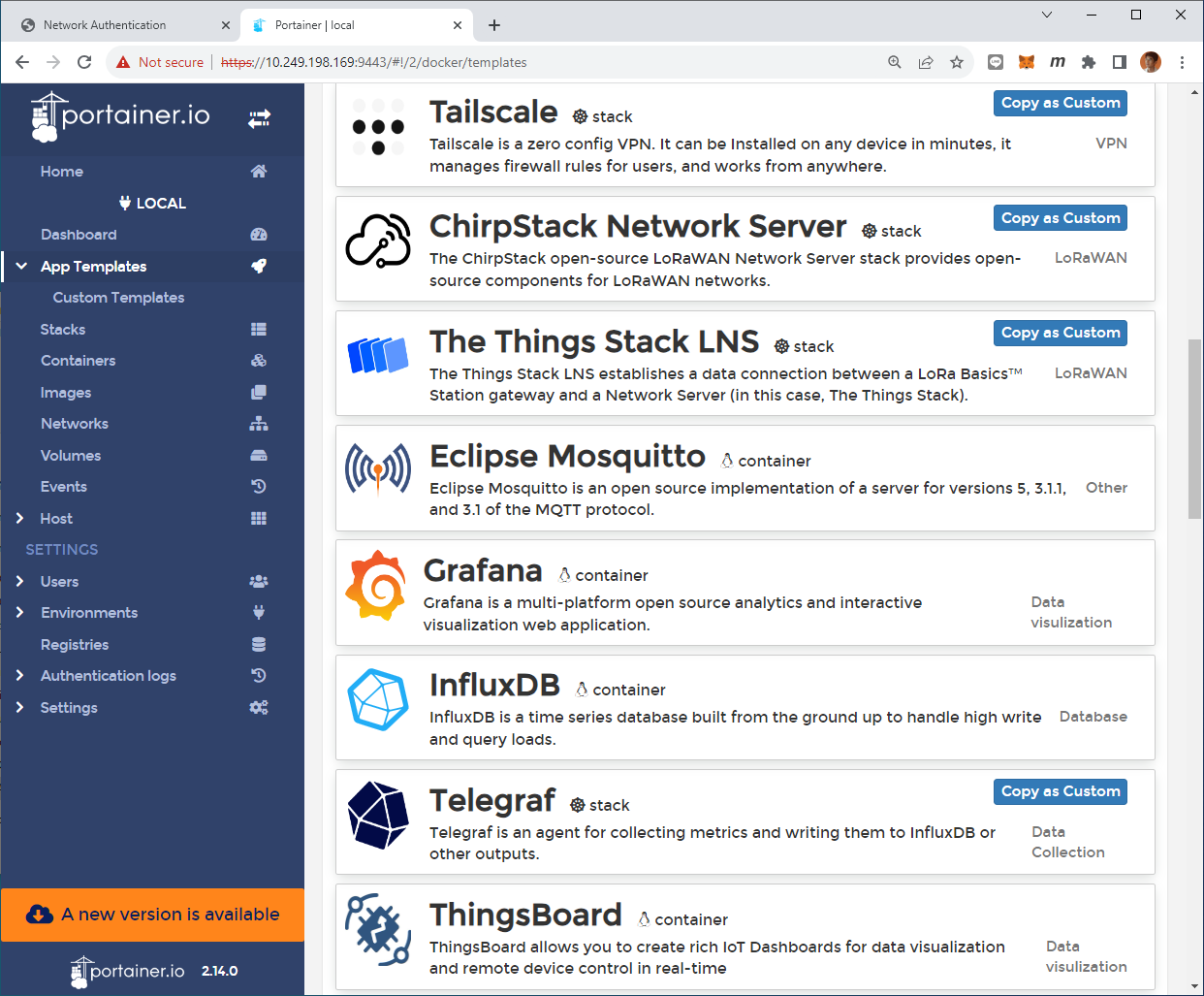The image size is (1204, 996).
Task: Click the ChirpStack cloud logo
Action: click(x=378, y=241)
